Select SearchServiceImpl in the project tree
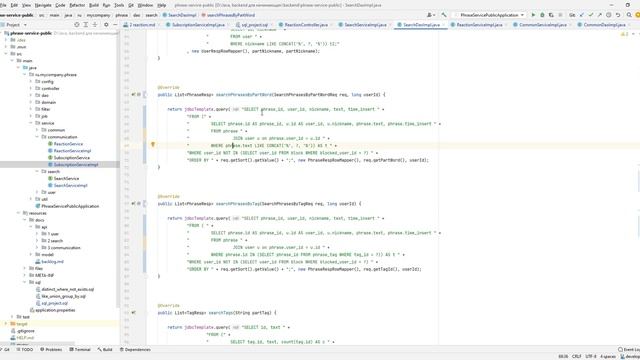Image resolution: width=640 pixels, height=360 pixels. coord(71,185)
